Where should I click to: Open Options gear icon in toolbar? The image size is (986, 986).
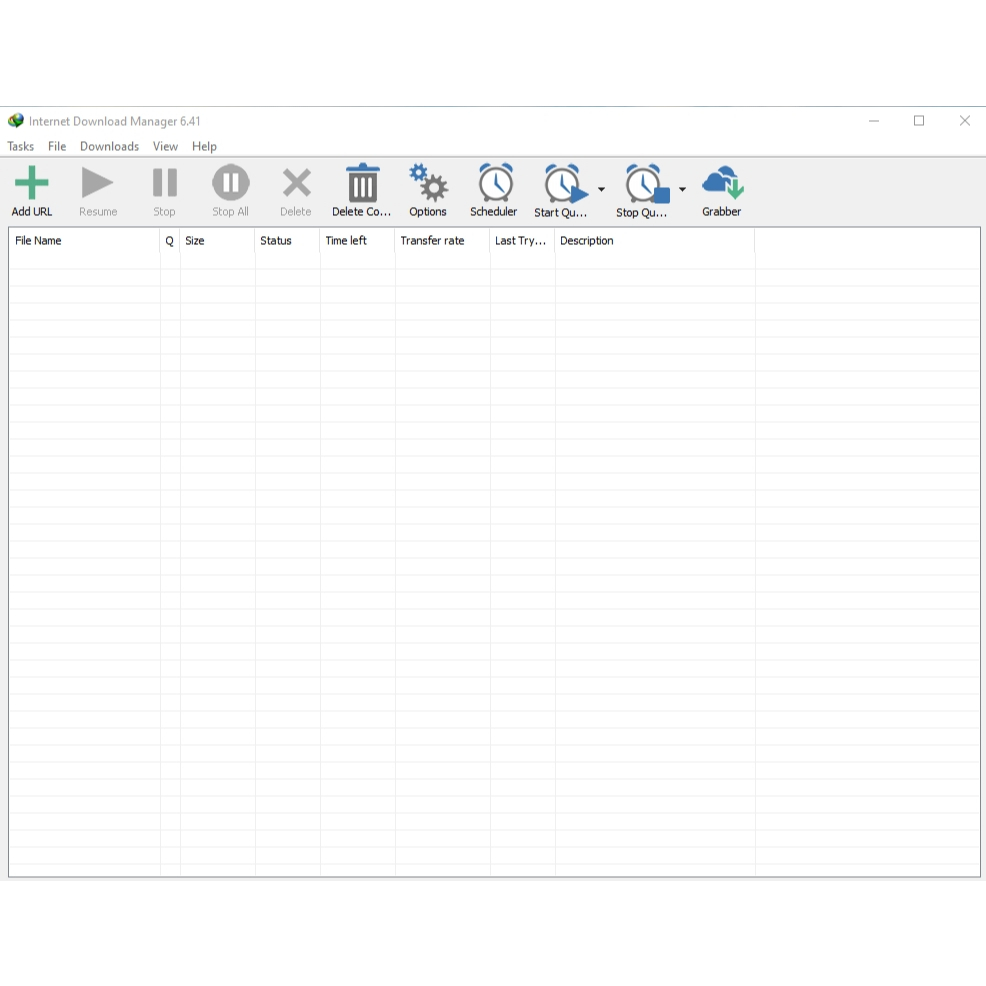(428, 184)
